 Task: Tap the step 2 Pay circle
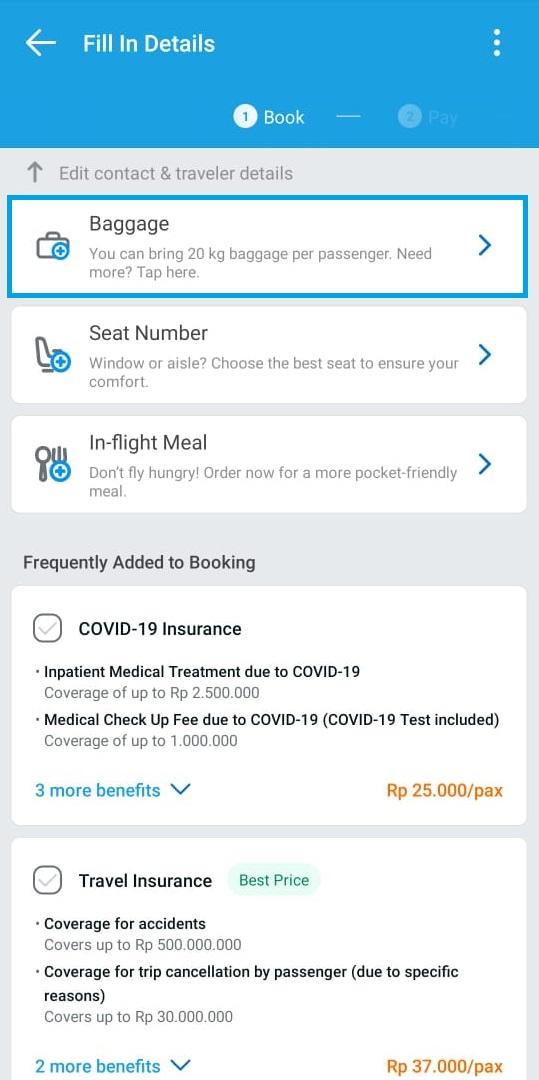click(409, 117)
